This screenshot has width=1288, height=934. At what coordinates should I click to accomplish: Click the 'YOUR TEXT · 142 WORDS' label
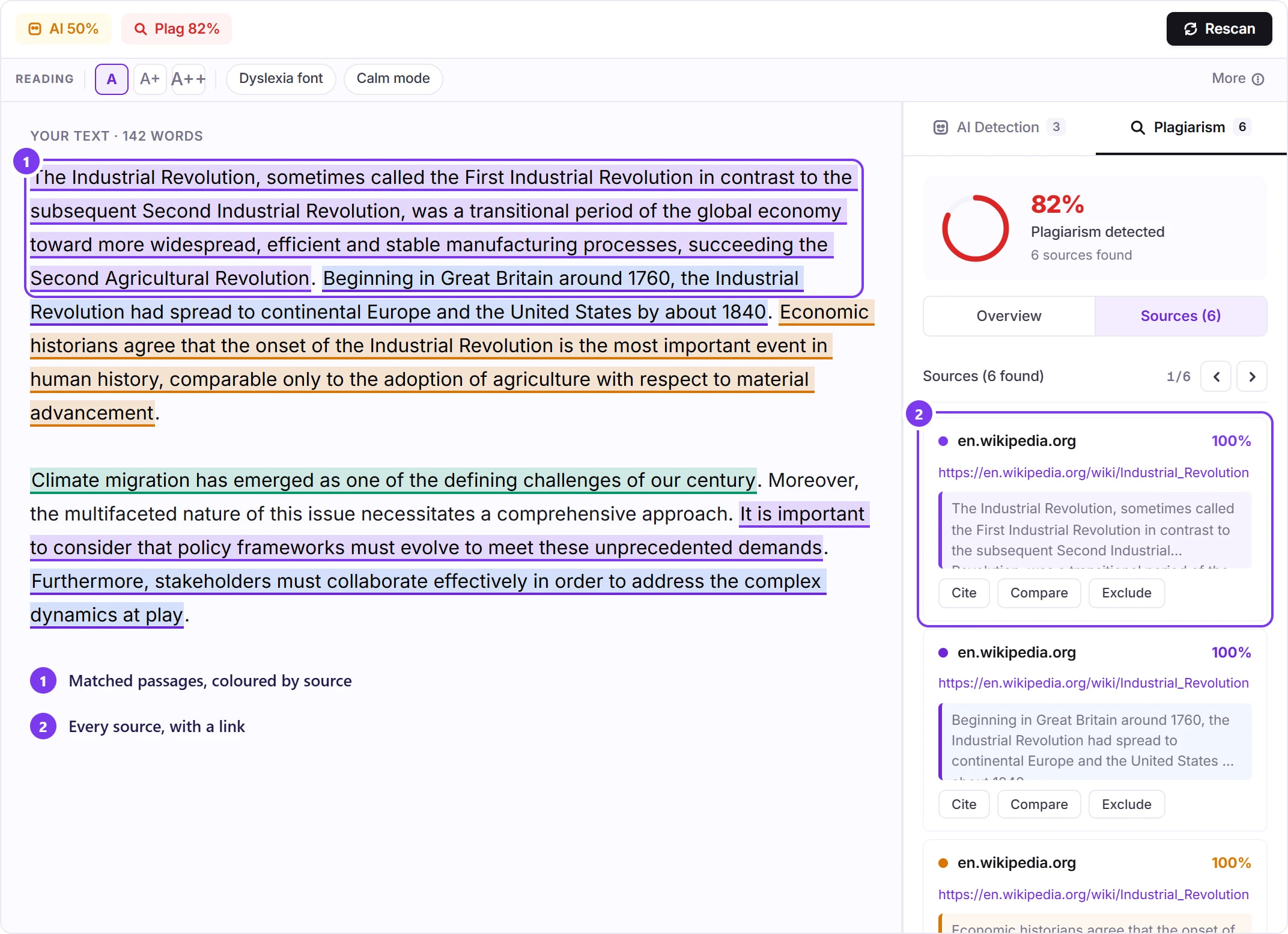point(117,136)
